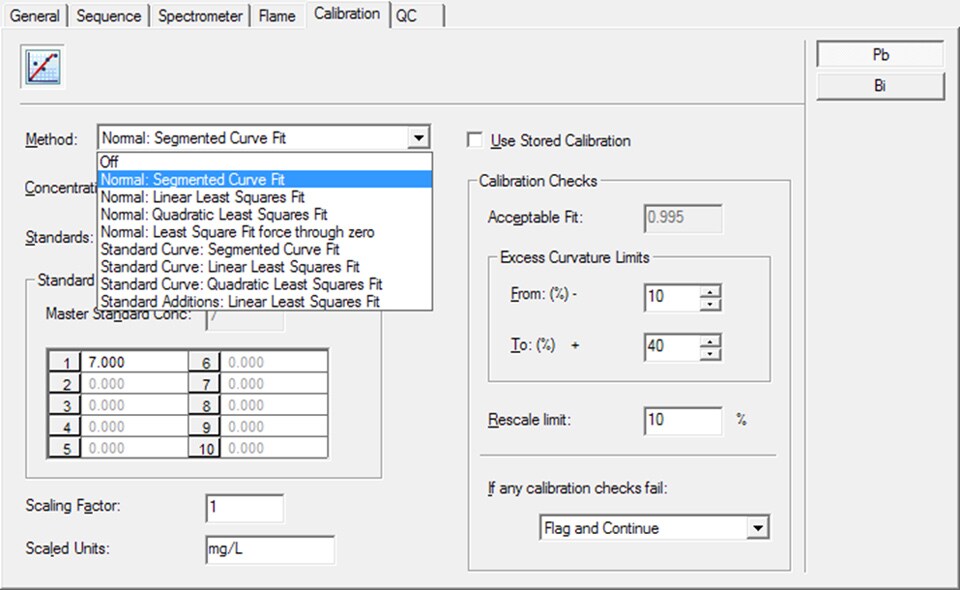This screenshot has height=590, width=960.
Task: Decrement the To (%) value with down arrow
Action: tap(710, 352)
